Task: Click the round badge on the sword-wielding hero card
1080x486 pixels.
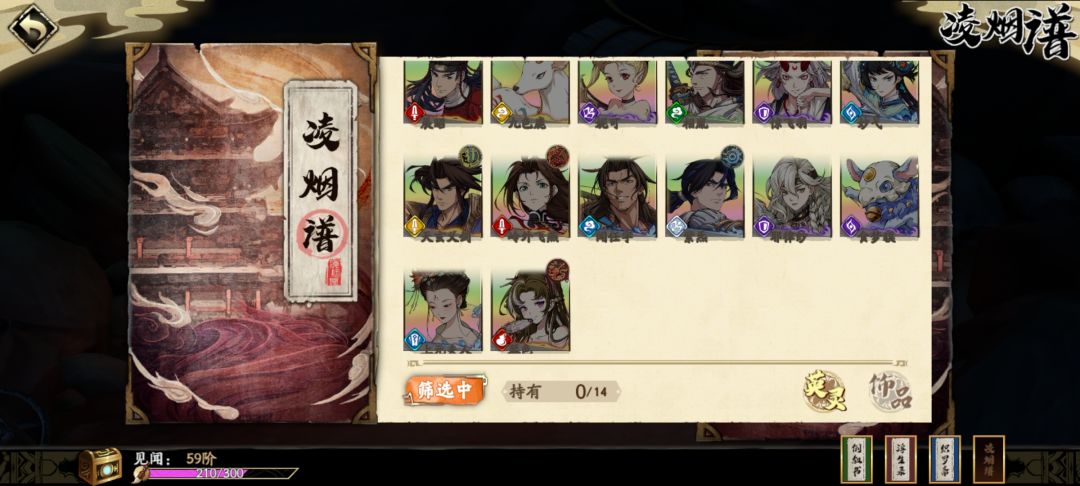Action: (470, 156)
